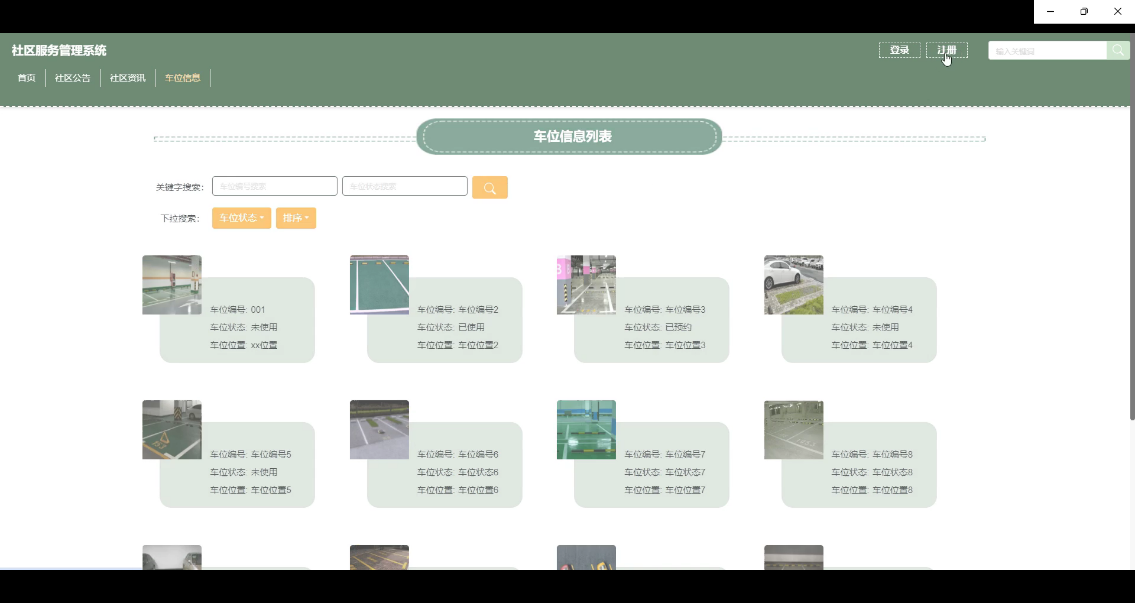The width and height of the screenshot is (1135, 603).
Task: Click the 社区服务管理系统 site title
Action: tap(59, 51)
